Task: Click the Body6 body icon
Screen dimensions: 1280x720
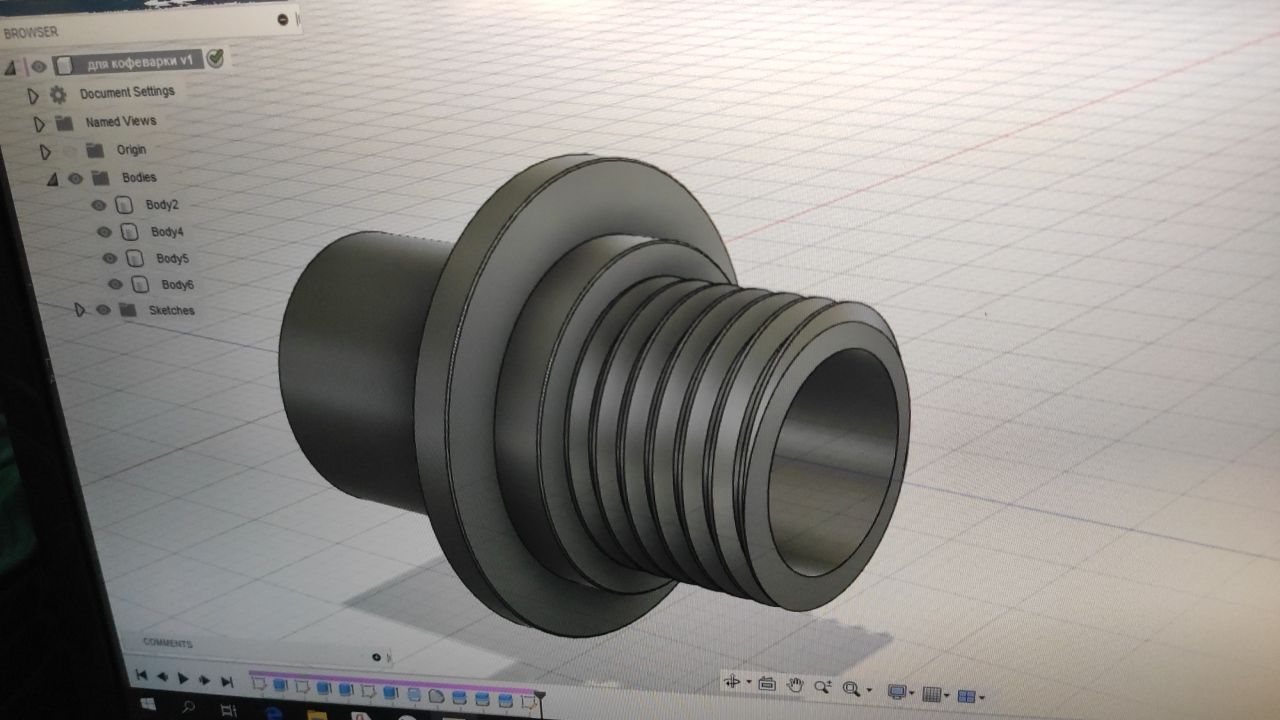Action: [141, 286]
